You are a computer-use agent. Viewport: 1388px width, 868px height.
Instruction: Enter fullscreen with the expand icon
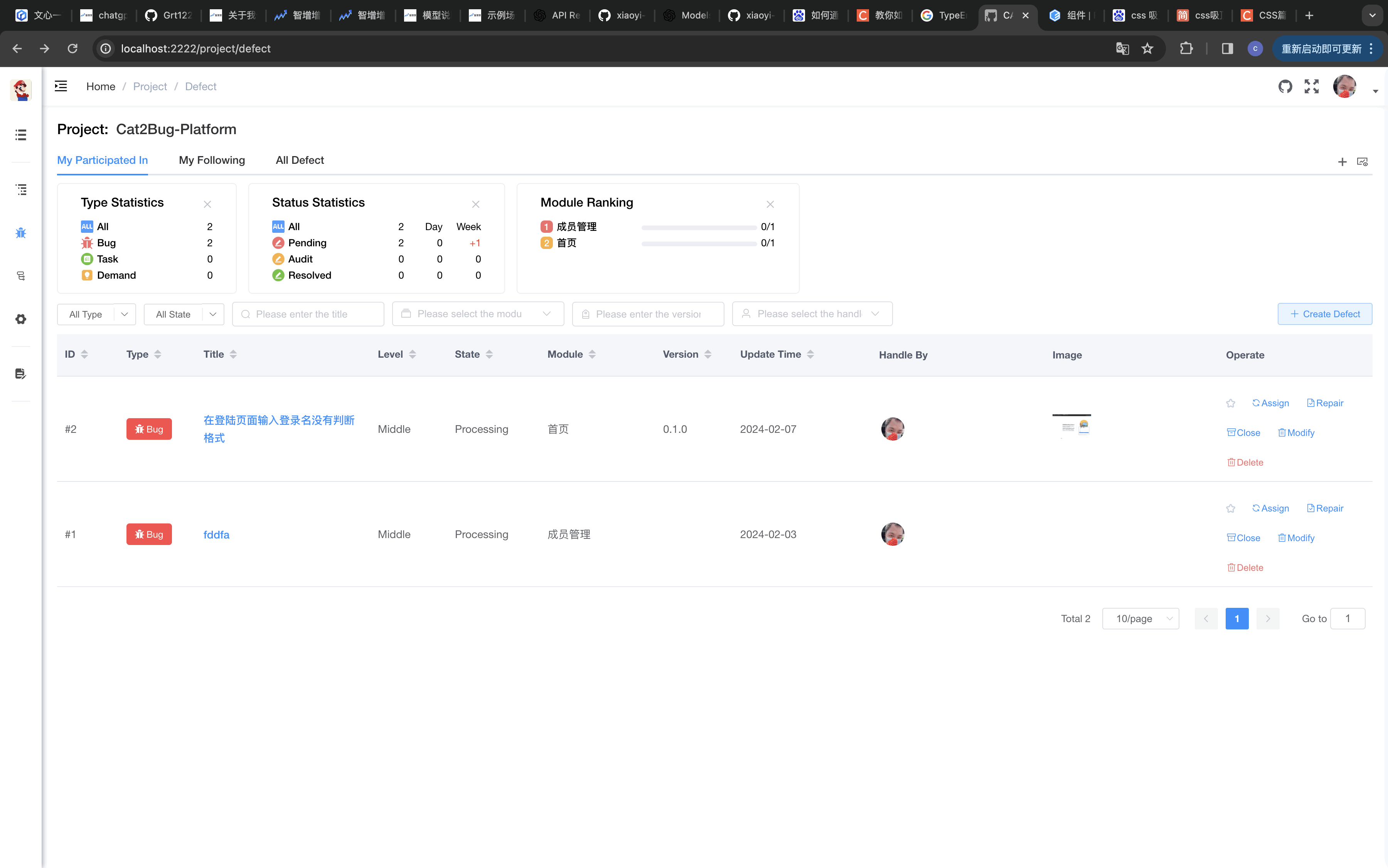click(1312, 86)
